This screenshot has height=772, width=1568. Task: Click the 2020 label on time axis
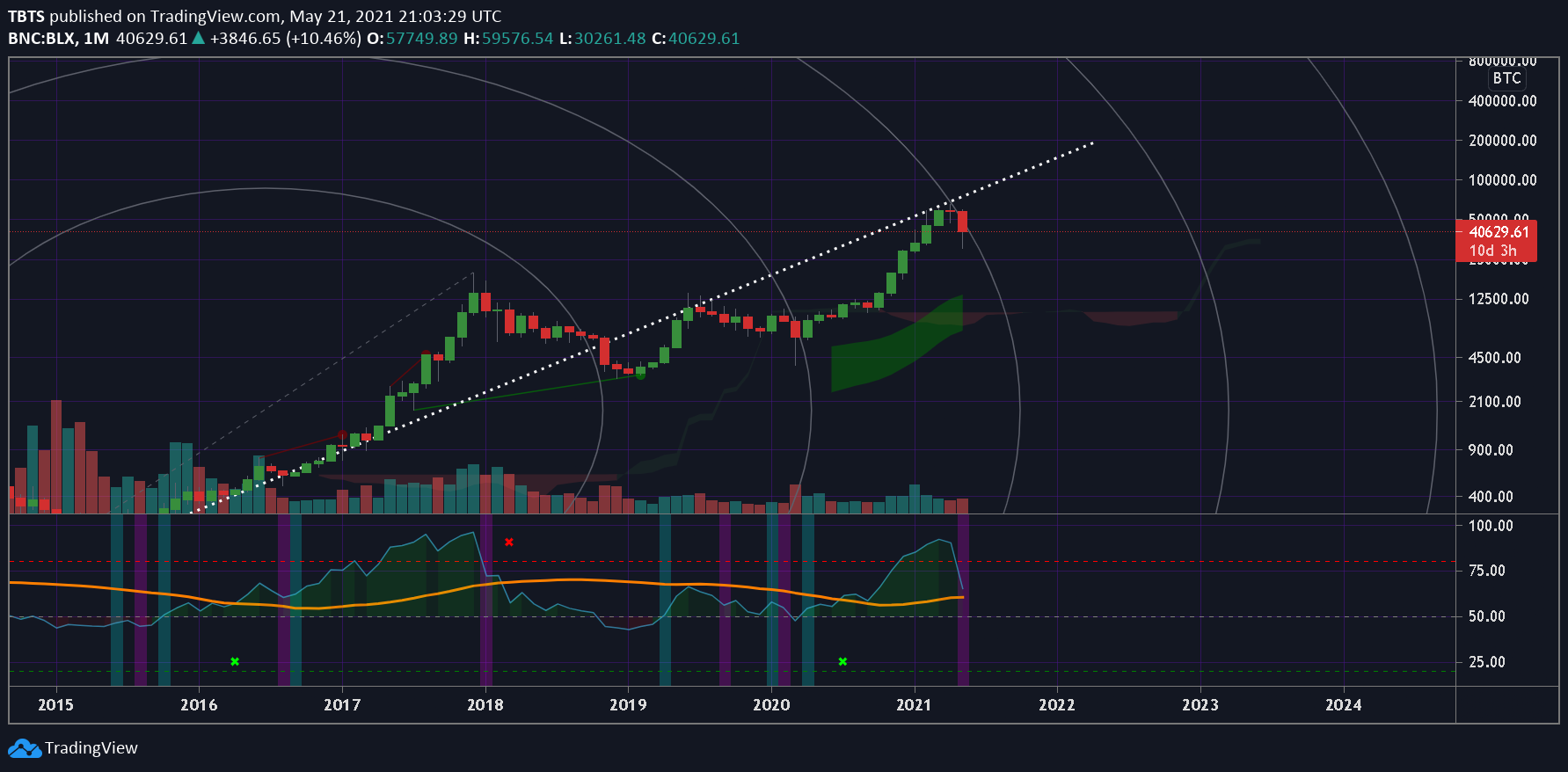[x=771, y=705]
